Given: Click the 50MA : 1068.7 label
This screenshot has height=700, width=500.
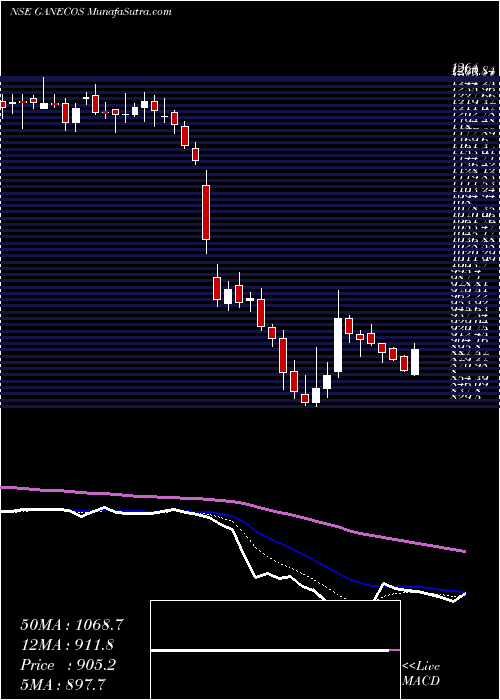Looking at the screenshot, I should click(72, 625).
